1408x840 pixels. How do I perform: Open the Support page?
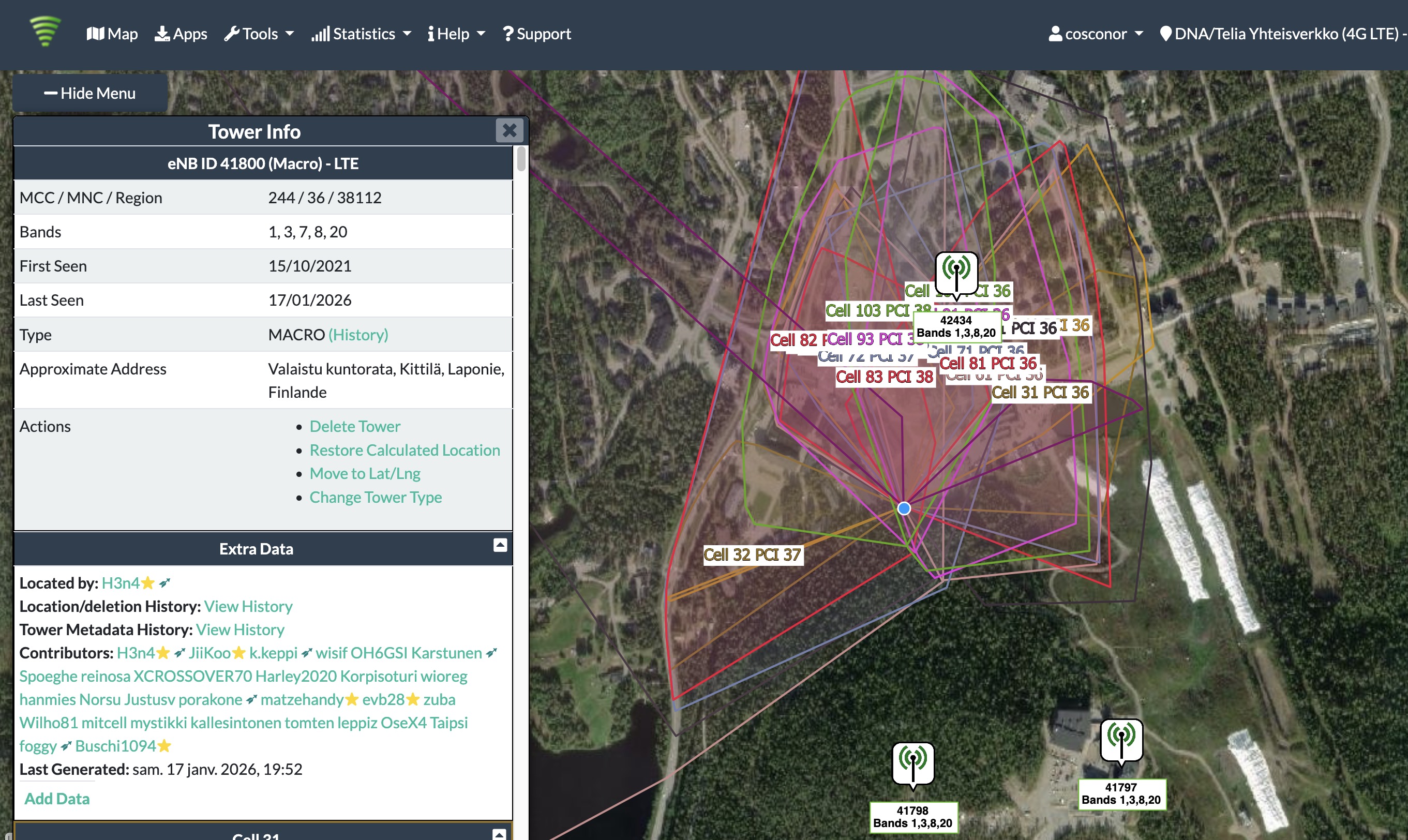pyautogui.click(x=536, y=34)
